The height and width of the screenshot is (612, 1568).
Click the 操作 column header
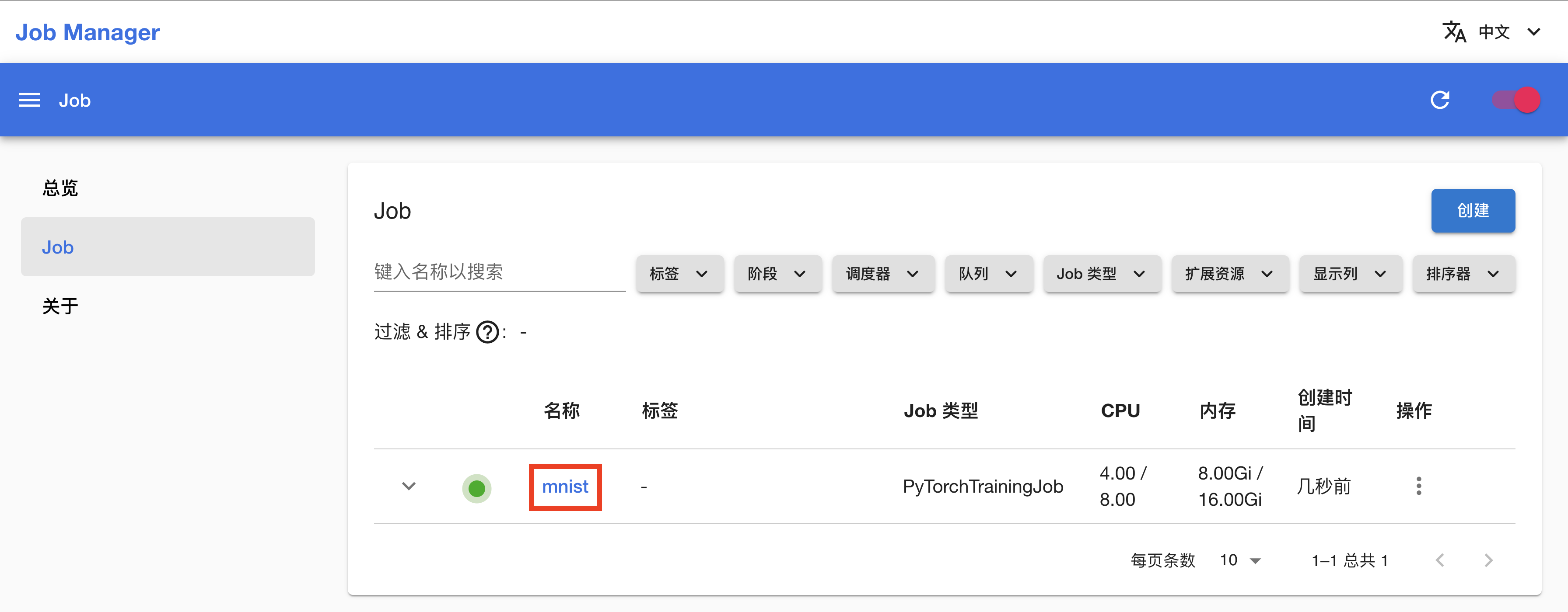coord(1414,410)
